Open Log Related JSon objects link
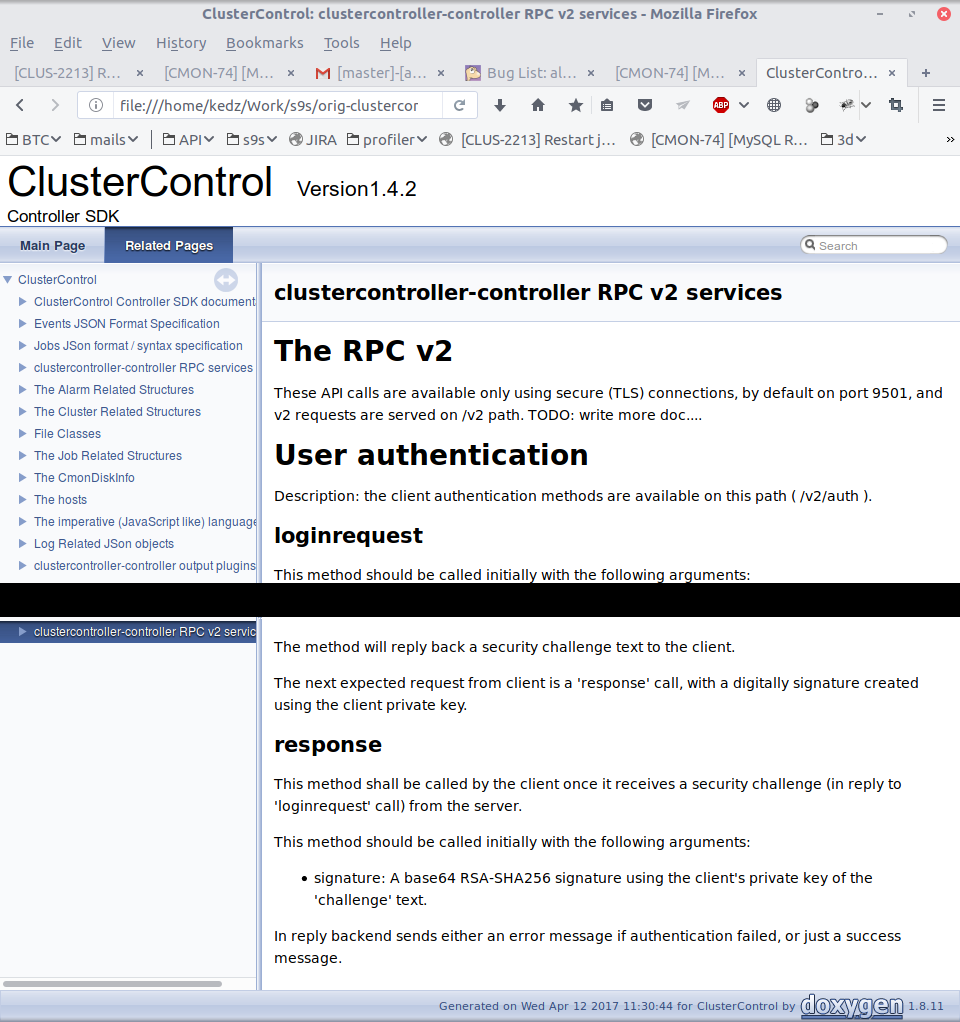The image size is (960, 1022). pos(104,544)
